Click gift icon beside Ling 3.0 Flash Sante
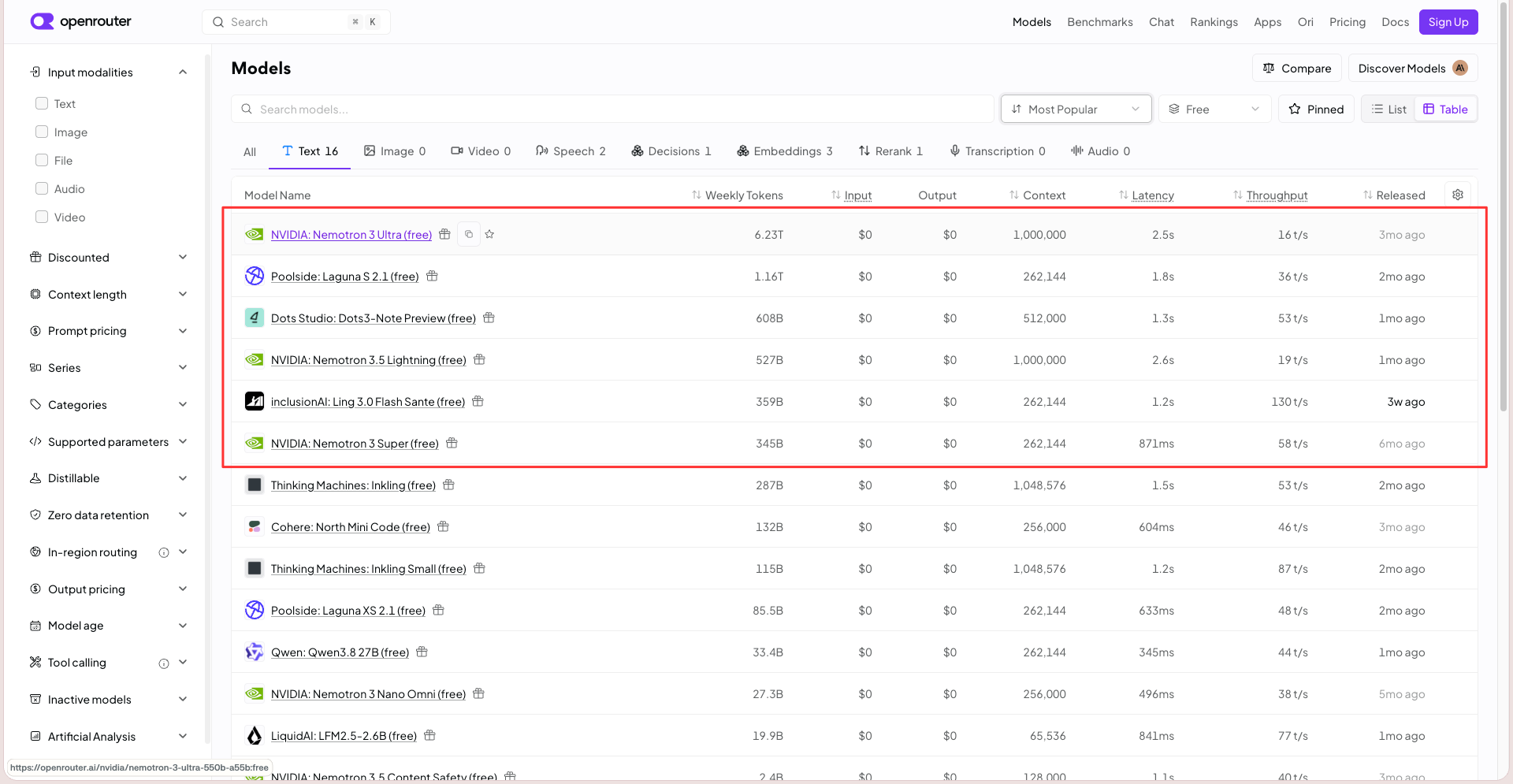 click(x=478, y=401)
